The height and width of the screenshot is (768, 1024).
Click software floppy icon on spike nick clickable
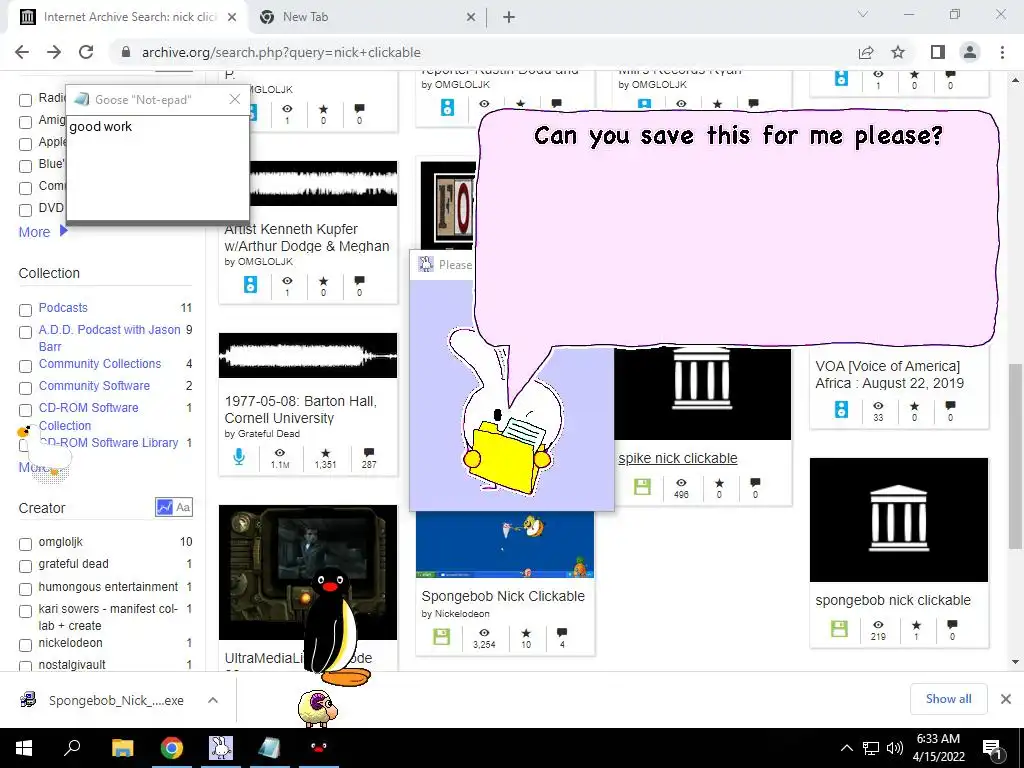(643, 487)
